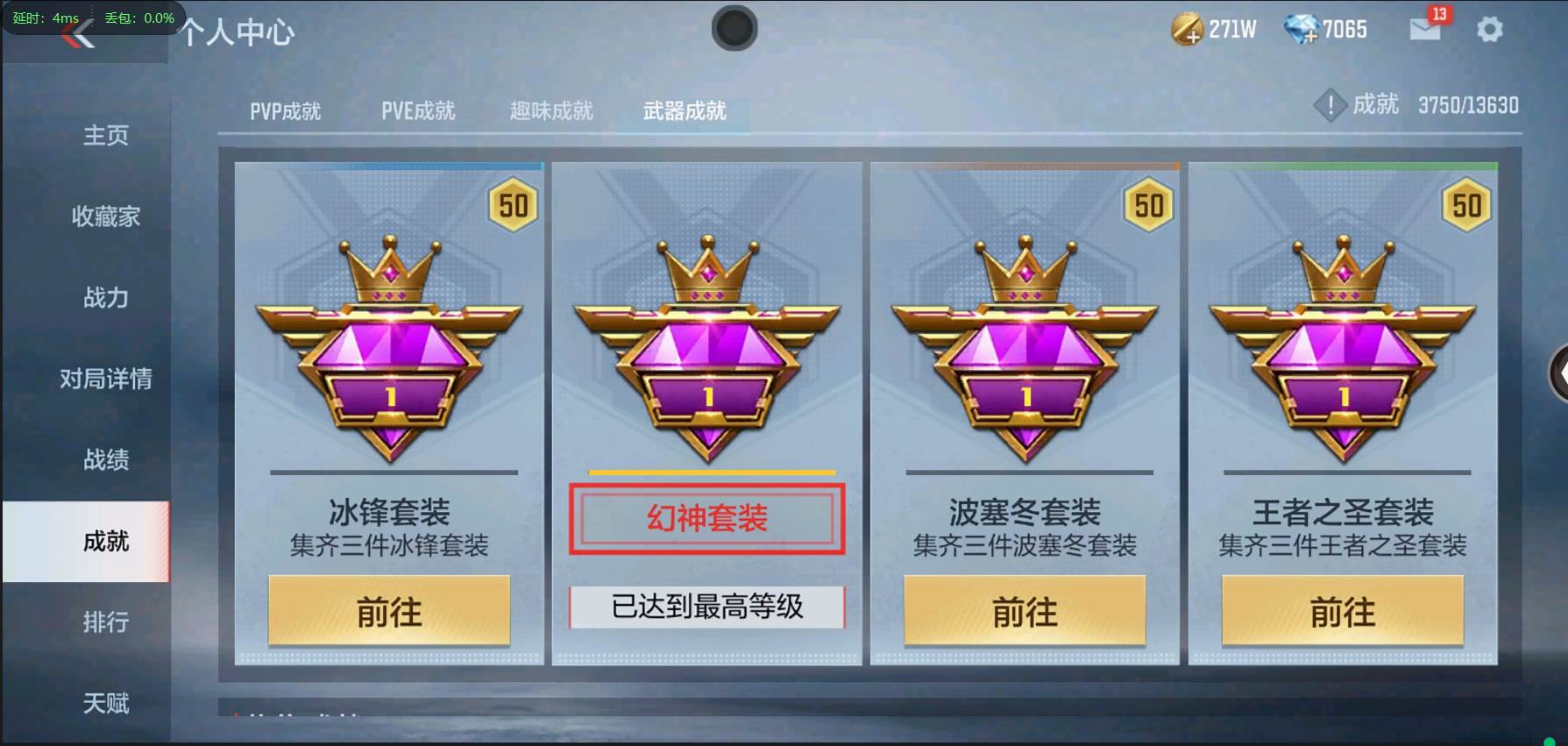1568x746 pixels.
Task: Expand the side panel arrow handle
Action: click(1558, 373)
